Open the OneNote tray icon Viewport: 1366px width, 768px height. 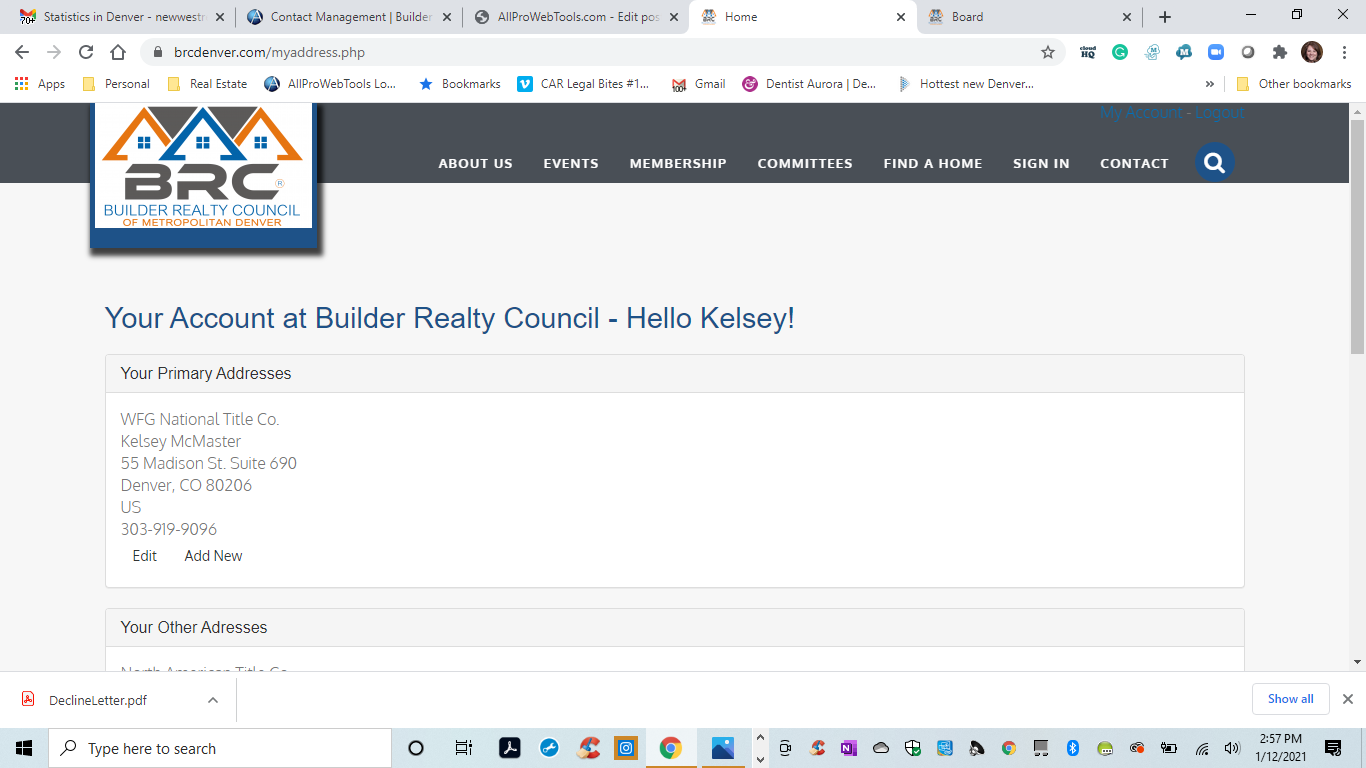tap(849, 748)
